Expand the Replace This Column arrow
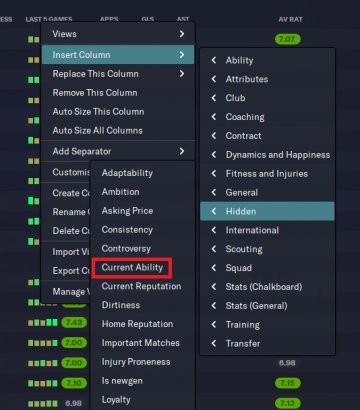The image size is (360, 410). click(x=182, y=73)
